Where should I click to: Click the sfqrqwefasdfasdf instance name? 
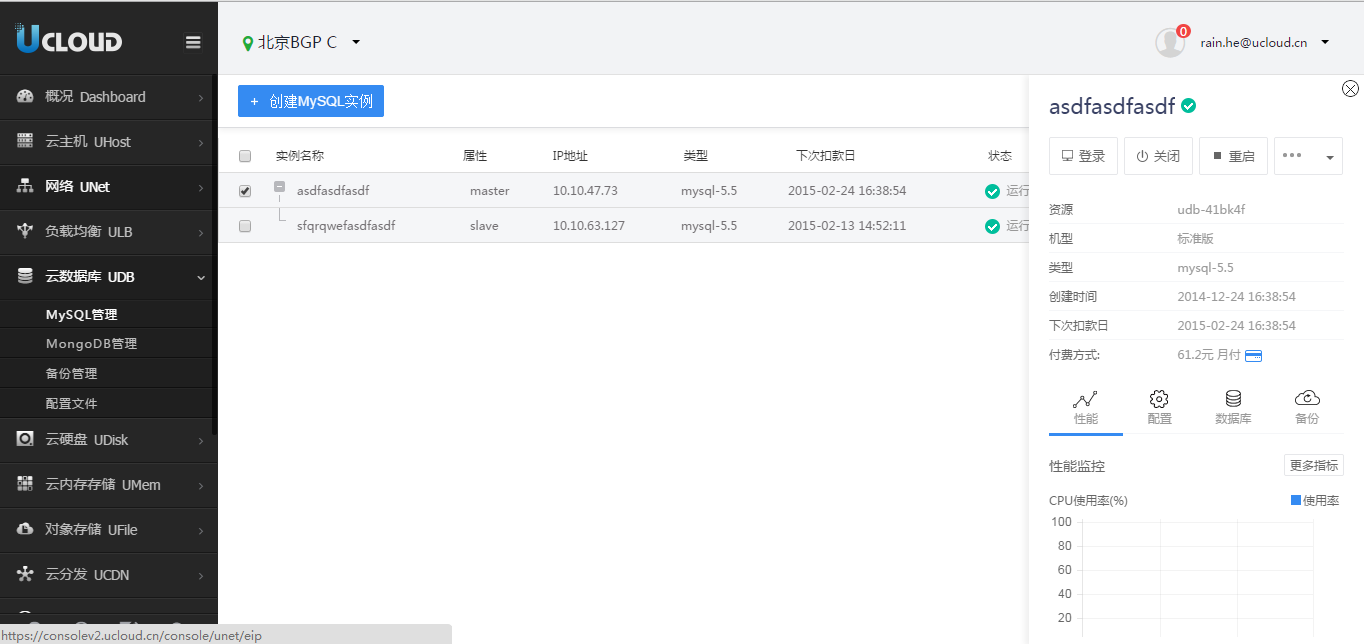(346, 226)
